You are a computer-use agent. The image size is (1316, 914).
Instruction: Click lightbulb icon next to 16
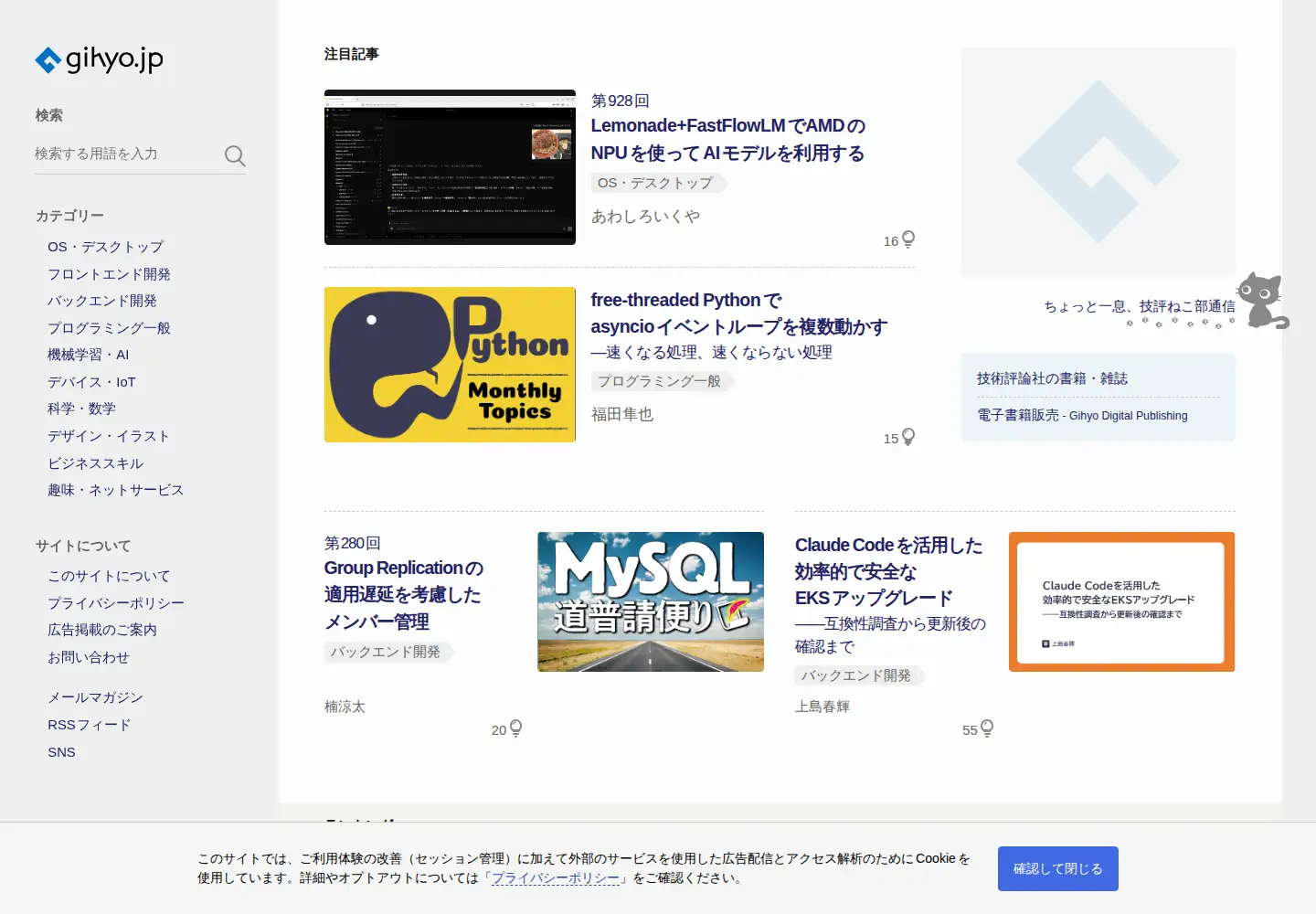click(x=908, y=239)
